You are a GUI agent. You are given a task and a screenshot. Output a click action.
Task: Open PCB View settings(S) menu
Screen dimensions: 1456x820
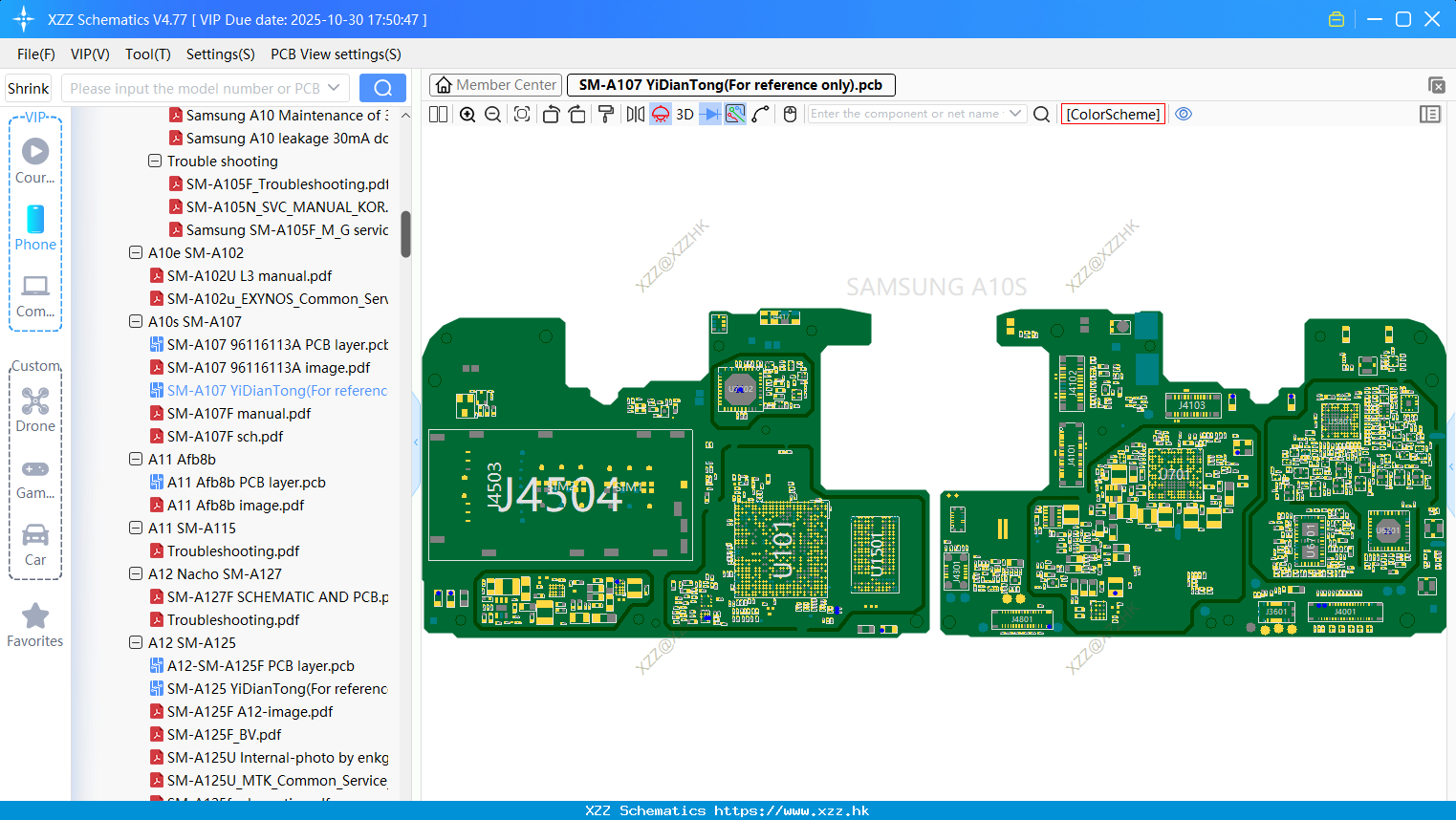pyautogui.click(x=336, y=54)
